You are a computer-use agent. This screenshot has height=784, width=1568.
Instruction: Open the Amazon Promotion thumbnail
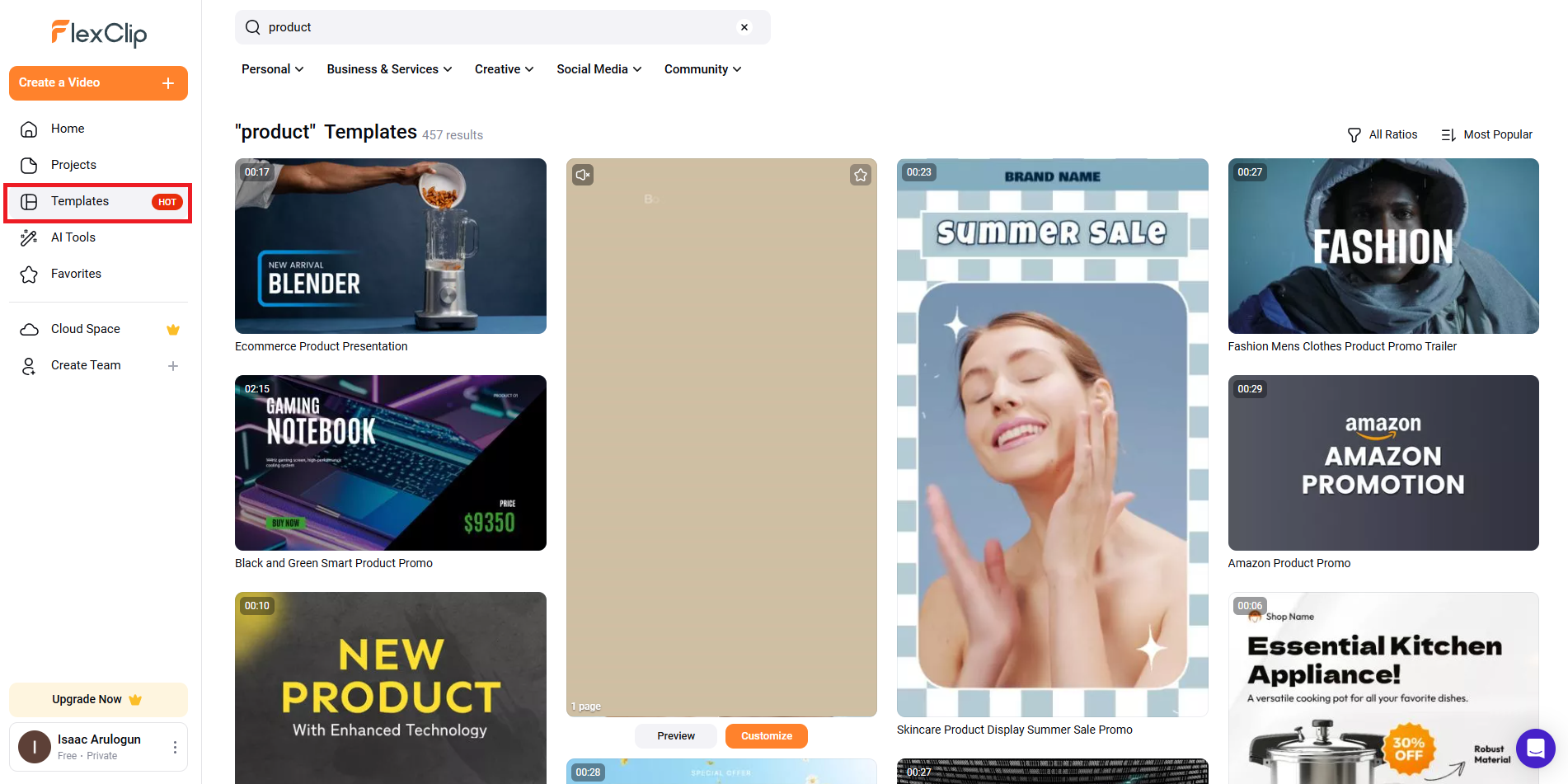[x=1383, y=462]
